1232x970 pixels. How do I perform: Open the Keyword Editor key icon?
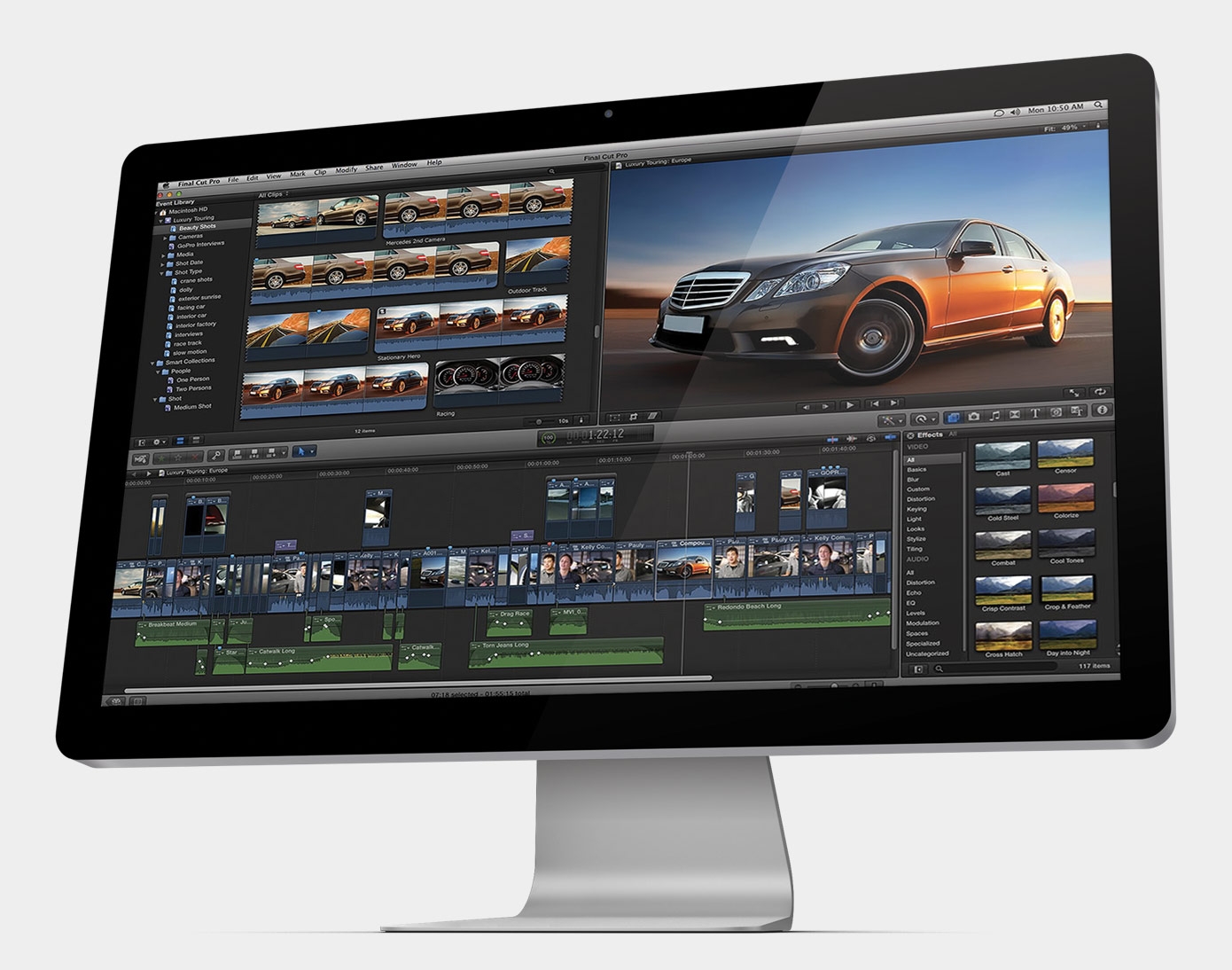(x=216, y=456)
